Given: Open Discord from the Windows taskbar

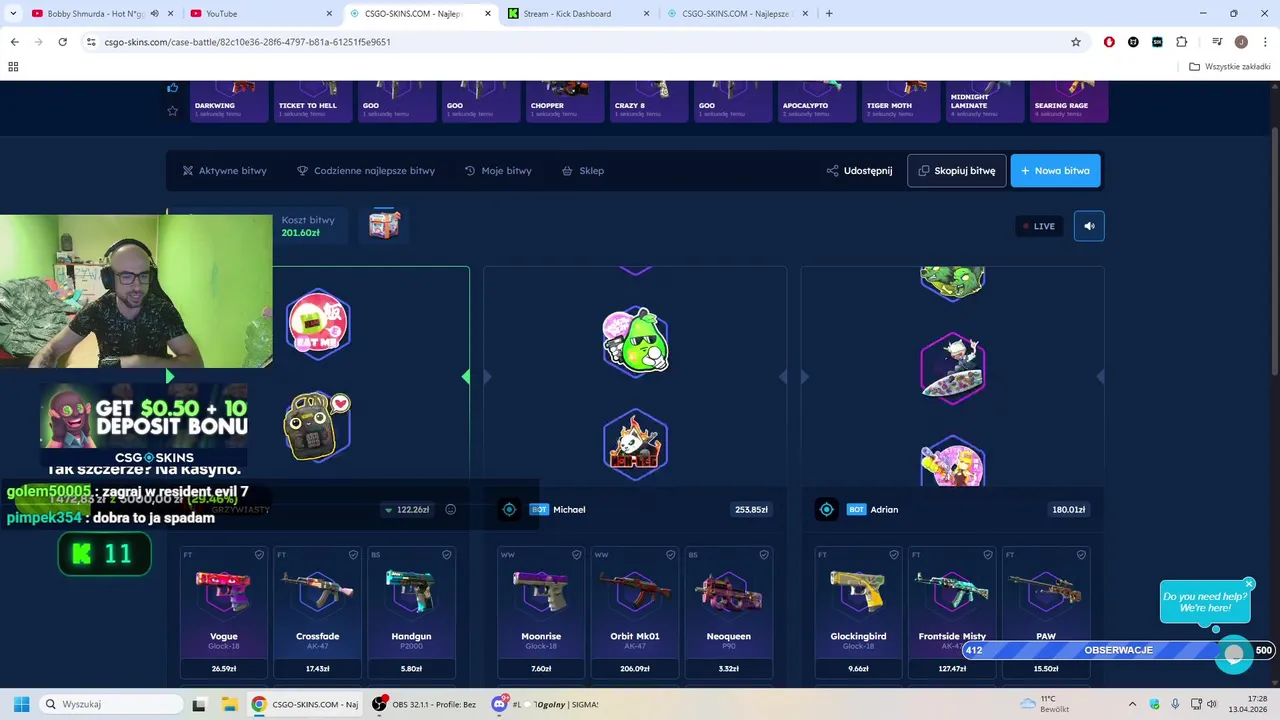Looking at the screenshot, I should click(548, 704).
